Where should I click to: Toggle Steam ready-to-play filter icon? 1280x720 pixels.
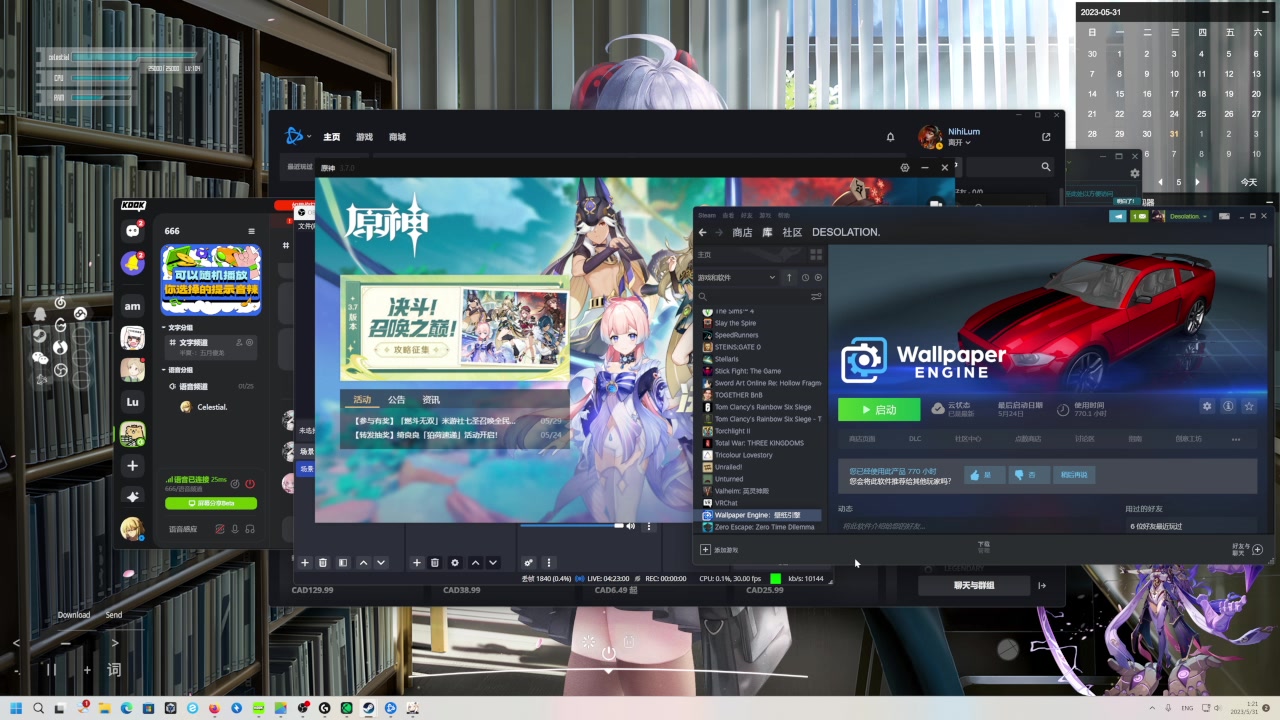pos(818,277)
